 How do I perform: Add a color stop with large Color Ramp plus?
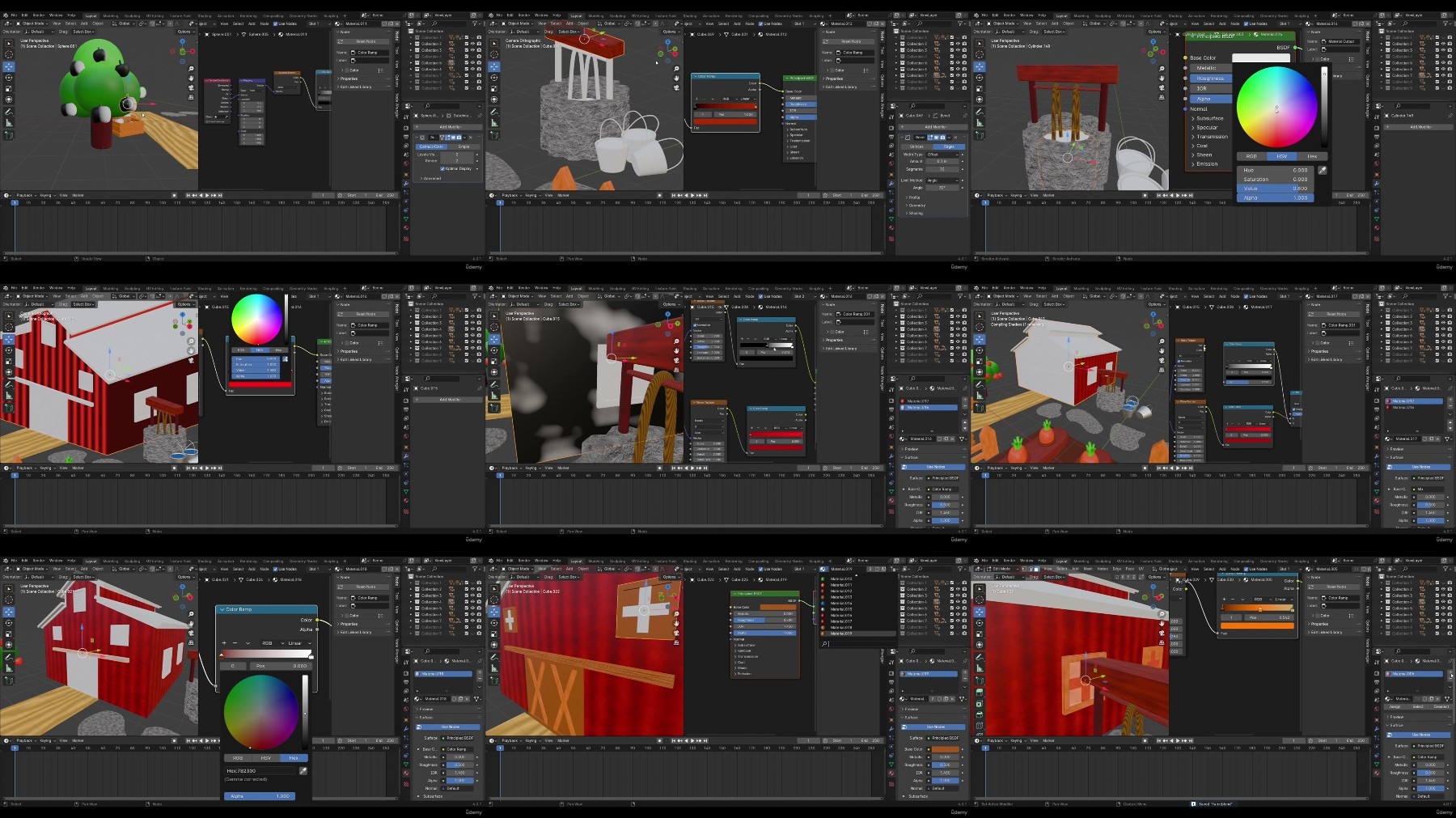[222, 643]
